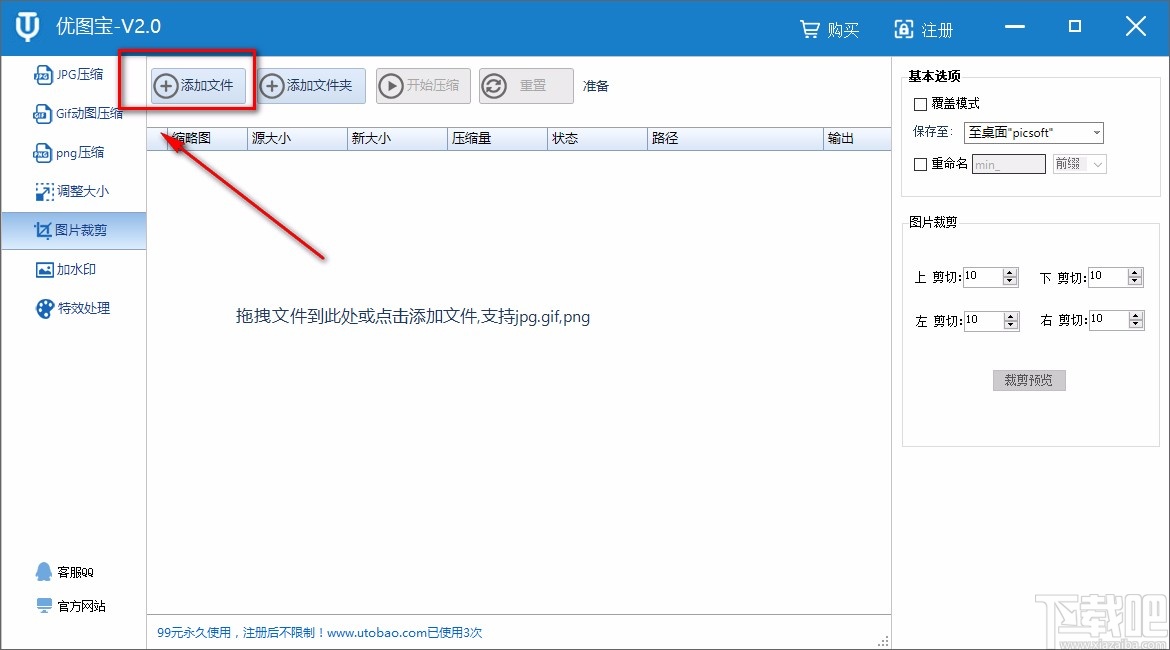Select the 特效处理 effects tool
The image size is (1170, 650).
point(73,308)
